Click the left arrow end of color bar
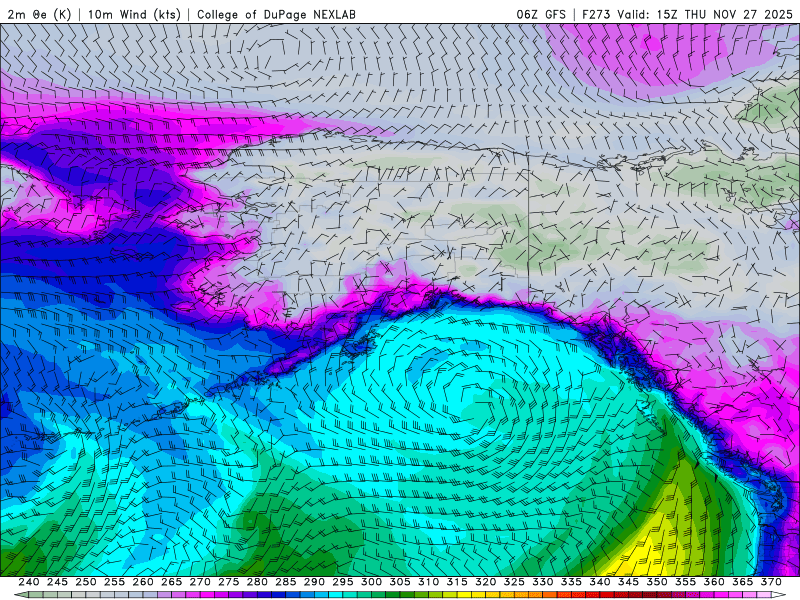800x600 pixels. pyautogui.click(x=21, y=595)
